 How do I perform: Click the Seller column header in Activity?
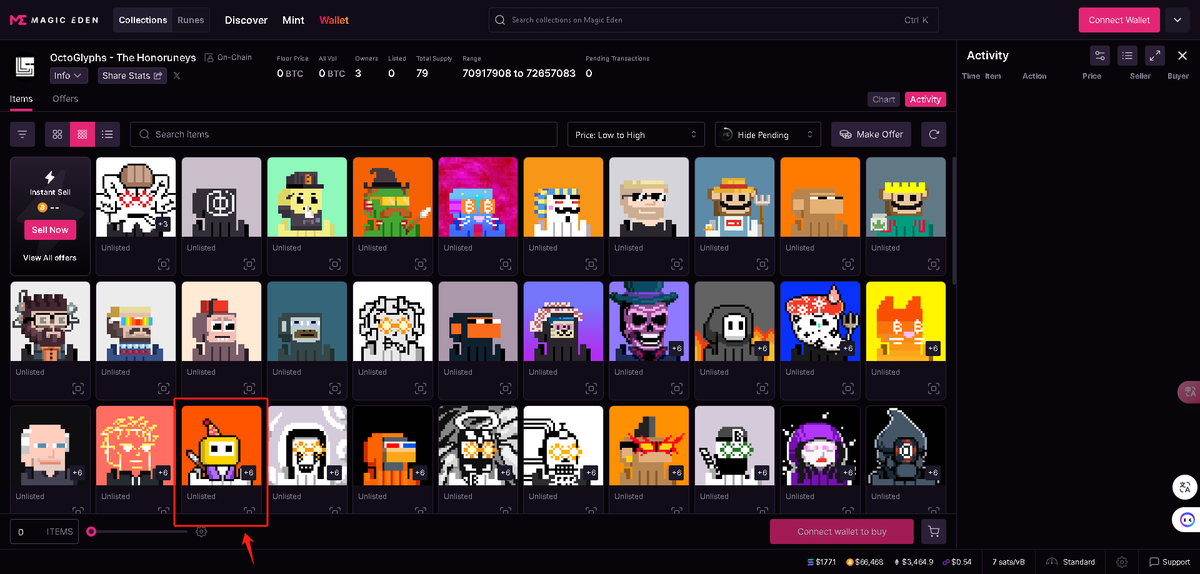pyautogui.click(x=1140, y=76)
